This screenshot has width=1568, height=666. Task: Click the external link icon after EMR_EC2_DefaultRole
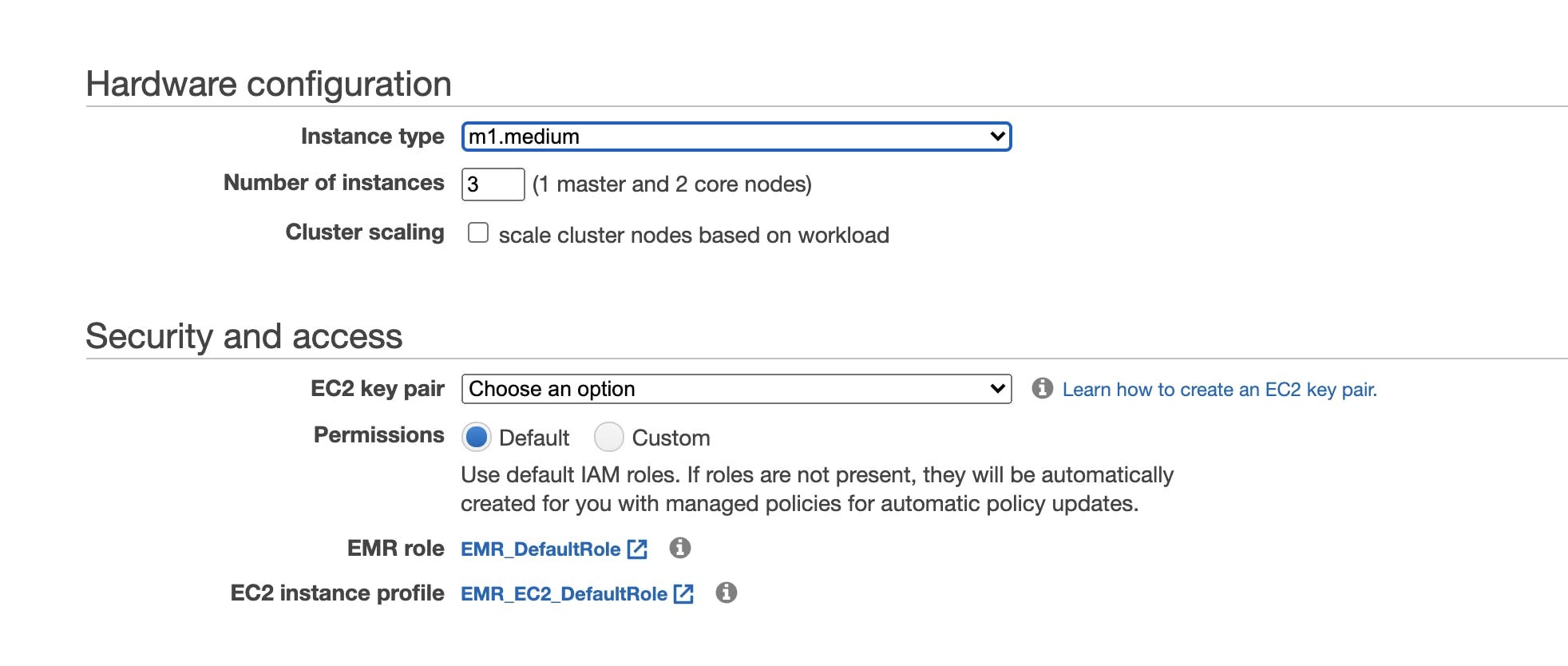coord(683,594)
